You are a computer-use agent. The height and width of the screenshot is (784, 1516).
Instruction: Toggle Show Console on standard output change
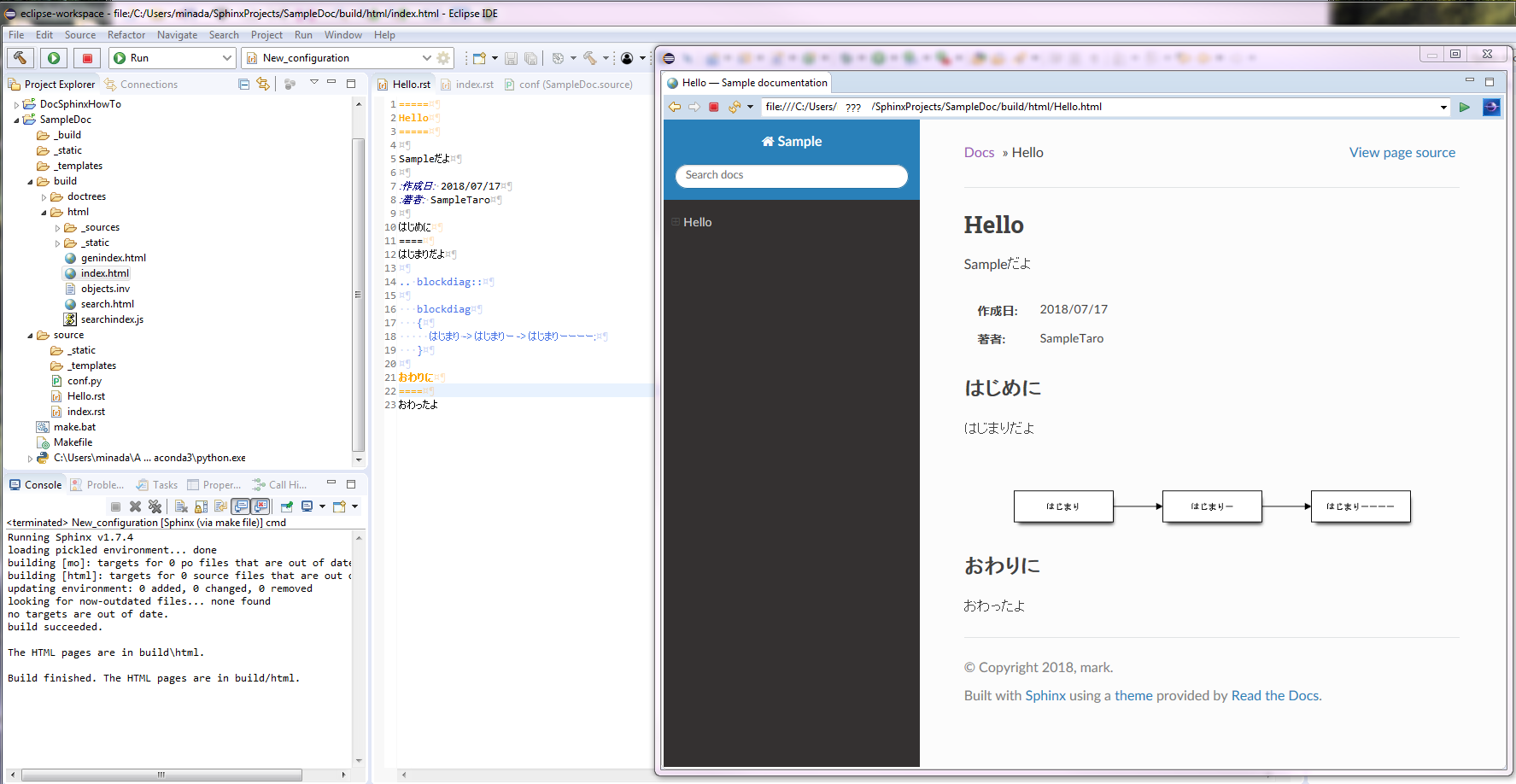[241, 506]
